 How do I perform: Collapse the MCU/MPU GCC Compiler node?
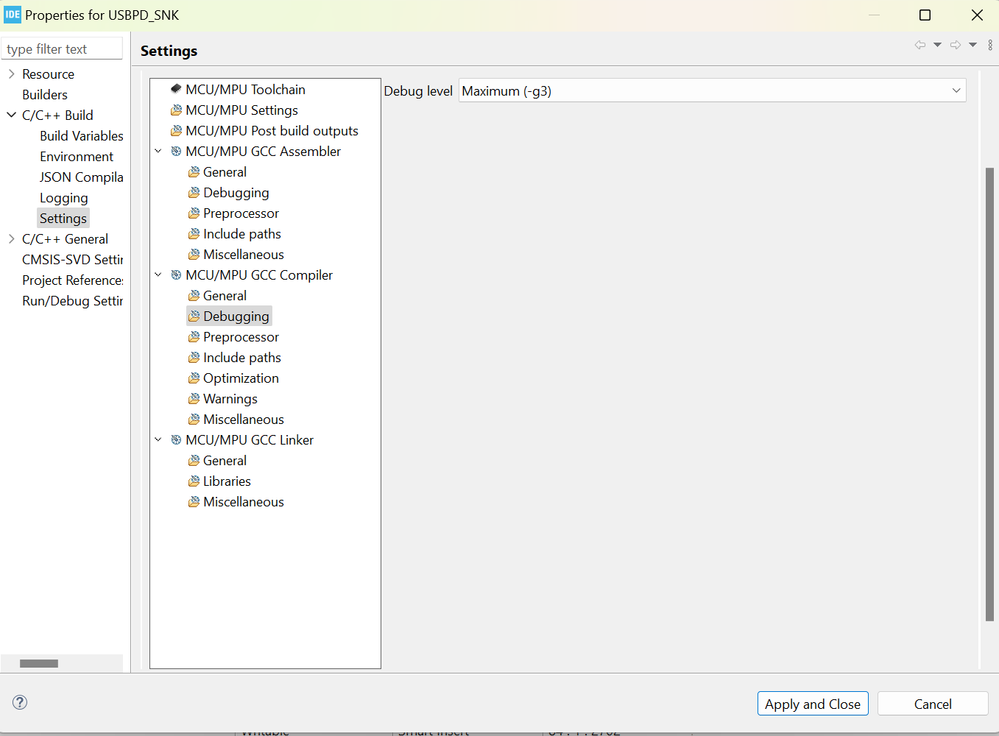(x=158, y=275)
